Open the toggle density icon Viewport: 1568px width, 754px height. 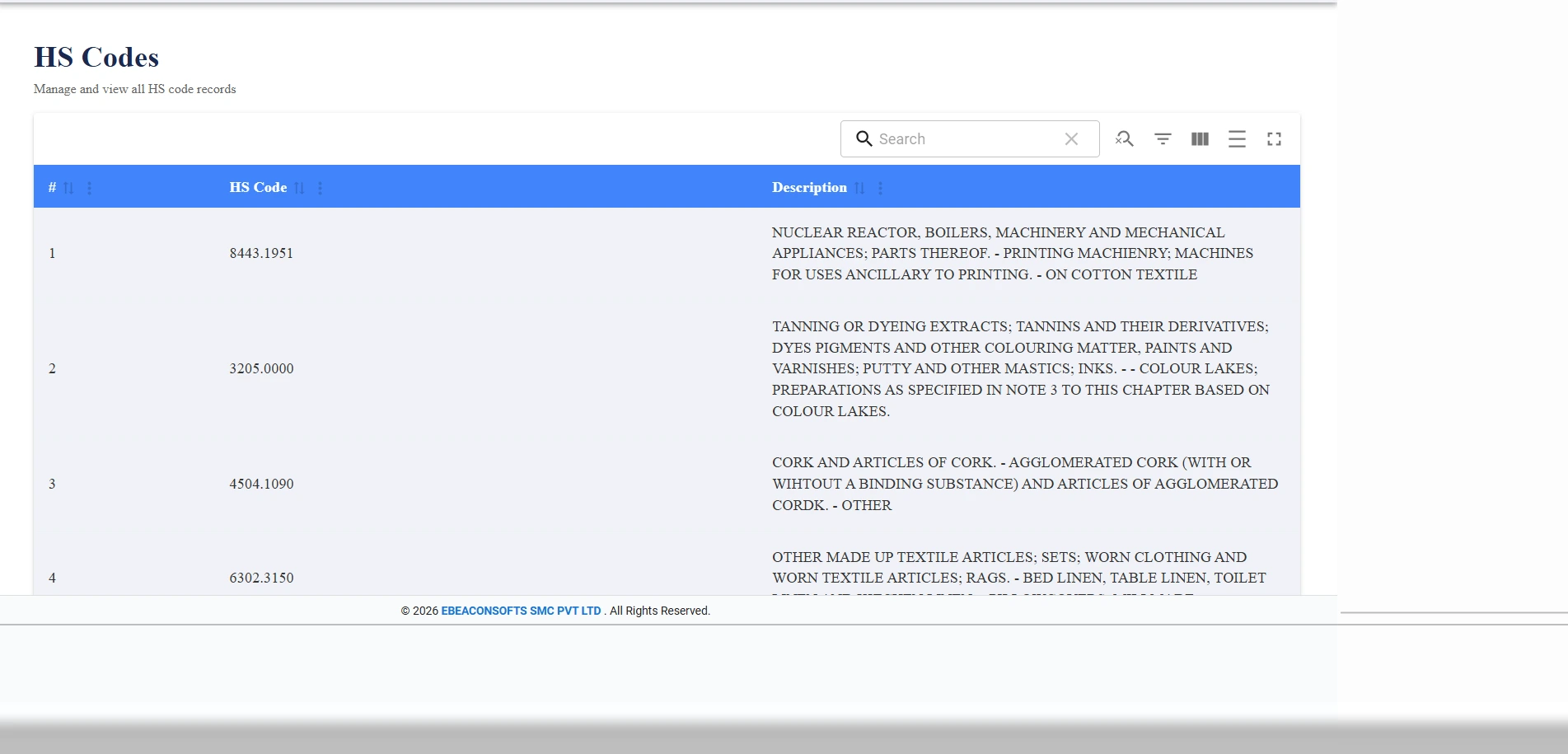coord(1237,139)
